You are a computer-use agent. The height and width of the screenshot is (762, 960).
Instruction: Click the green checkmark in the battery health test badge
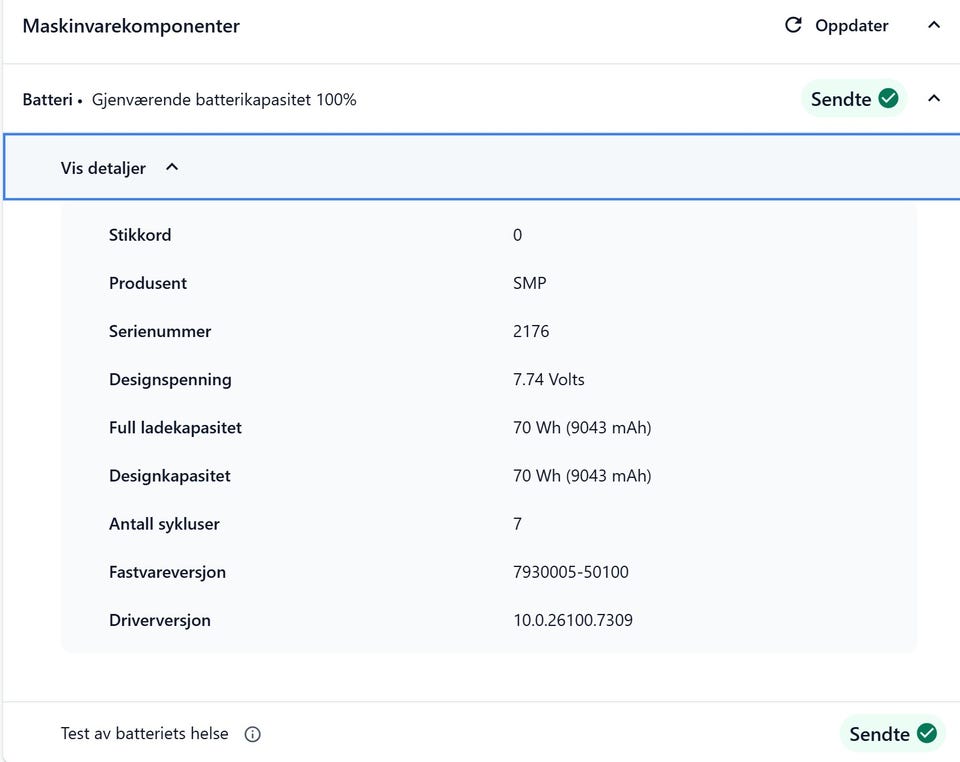[927, 733]
